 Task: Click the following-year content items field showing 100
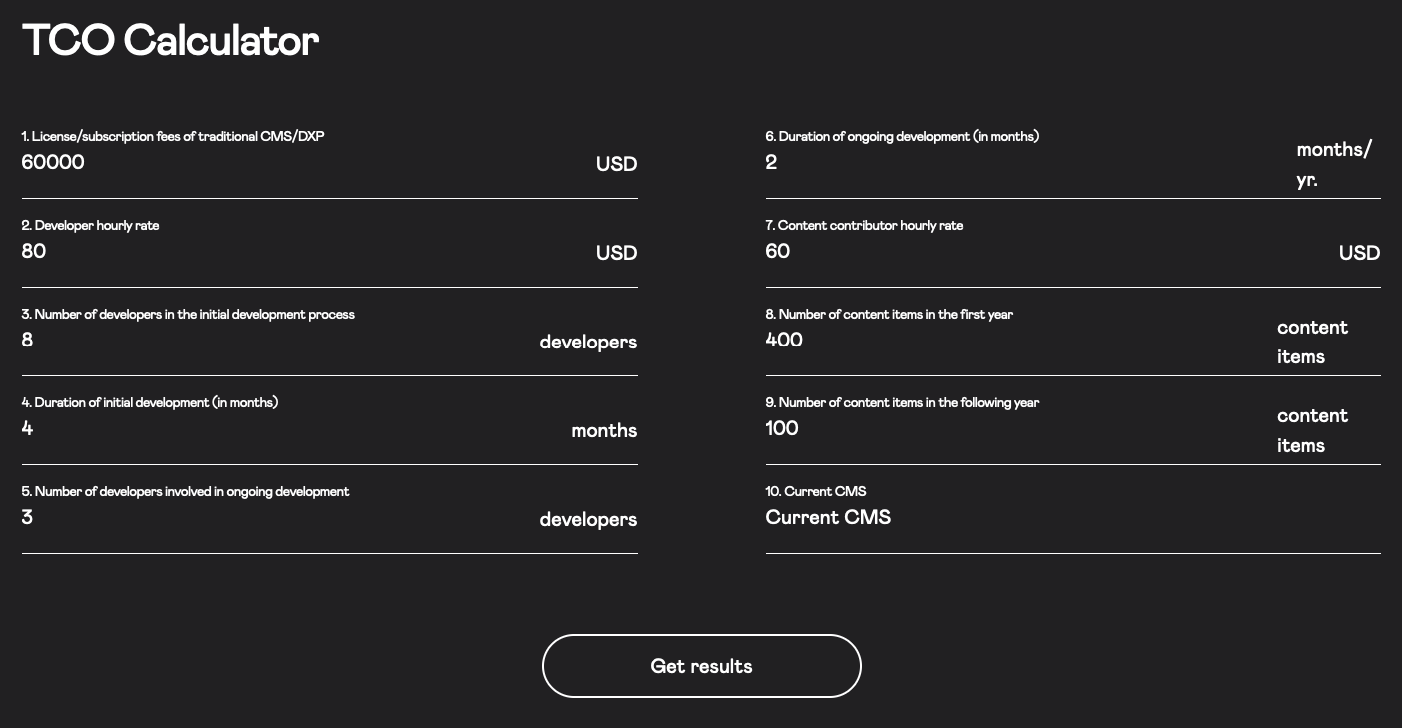(1010, 429)
